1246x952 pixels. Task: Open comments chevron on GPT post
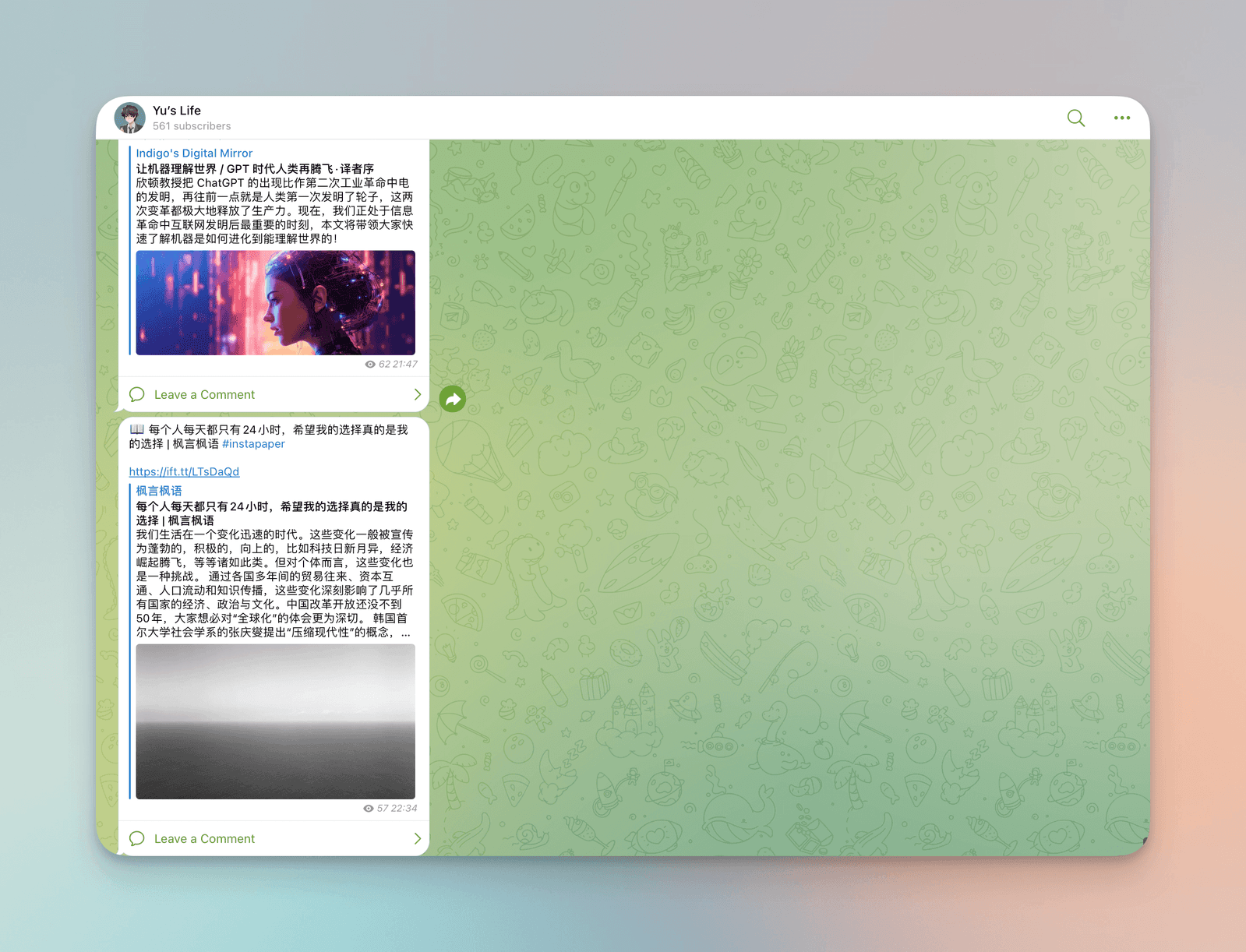click(417, 394)
